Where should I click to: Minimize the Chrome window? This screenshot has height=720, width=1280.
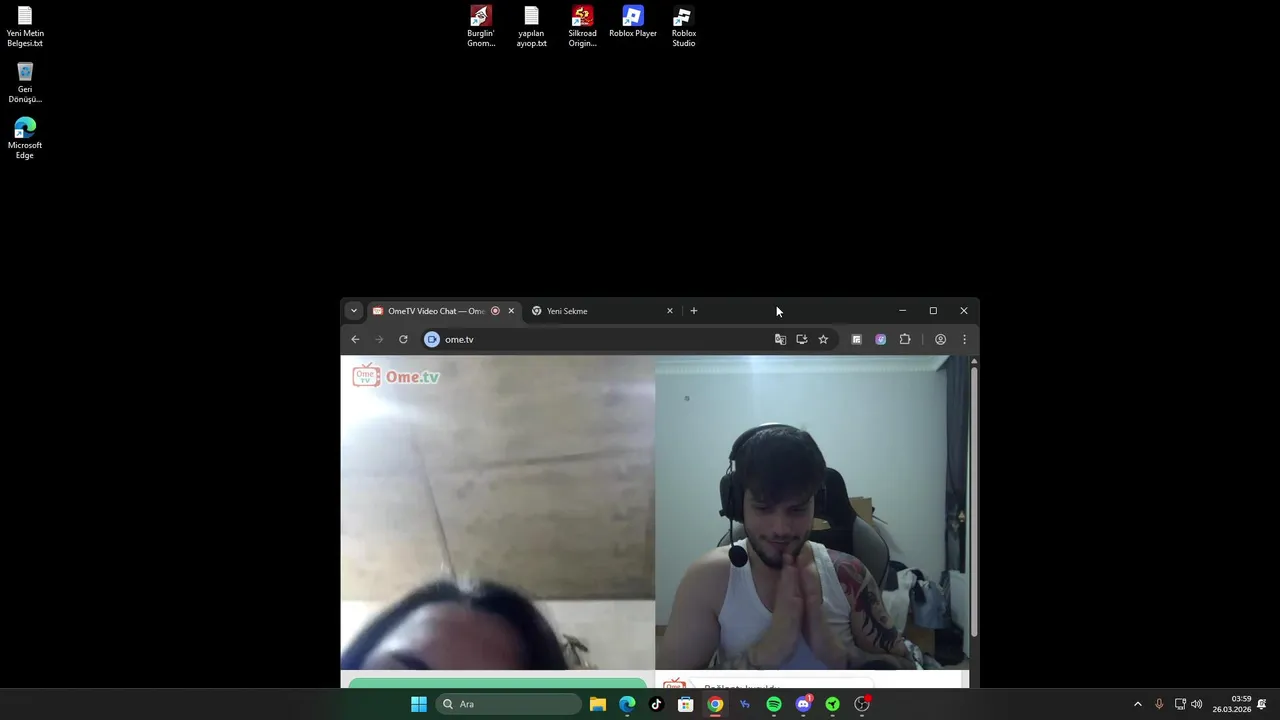[x=902, y=311]
